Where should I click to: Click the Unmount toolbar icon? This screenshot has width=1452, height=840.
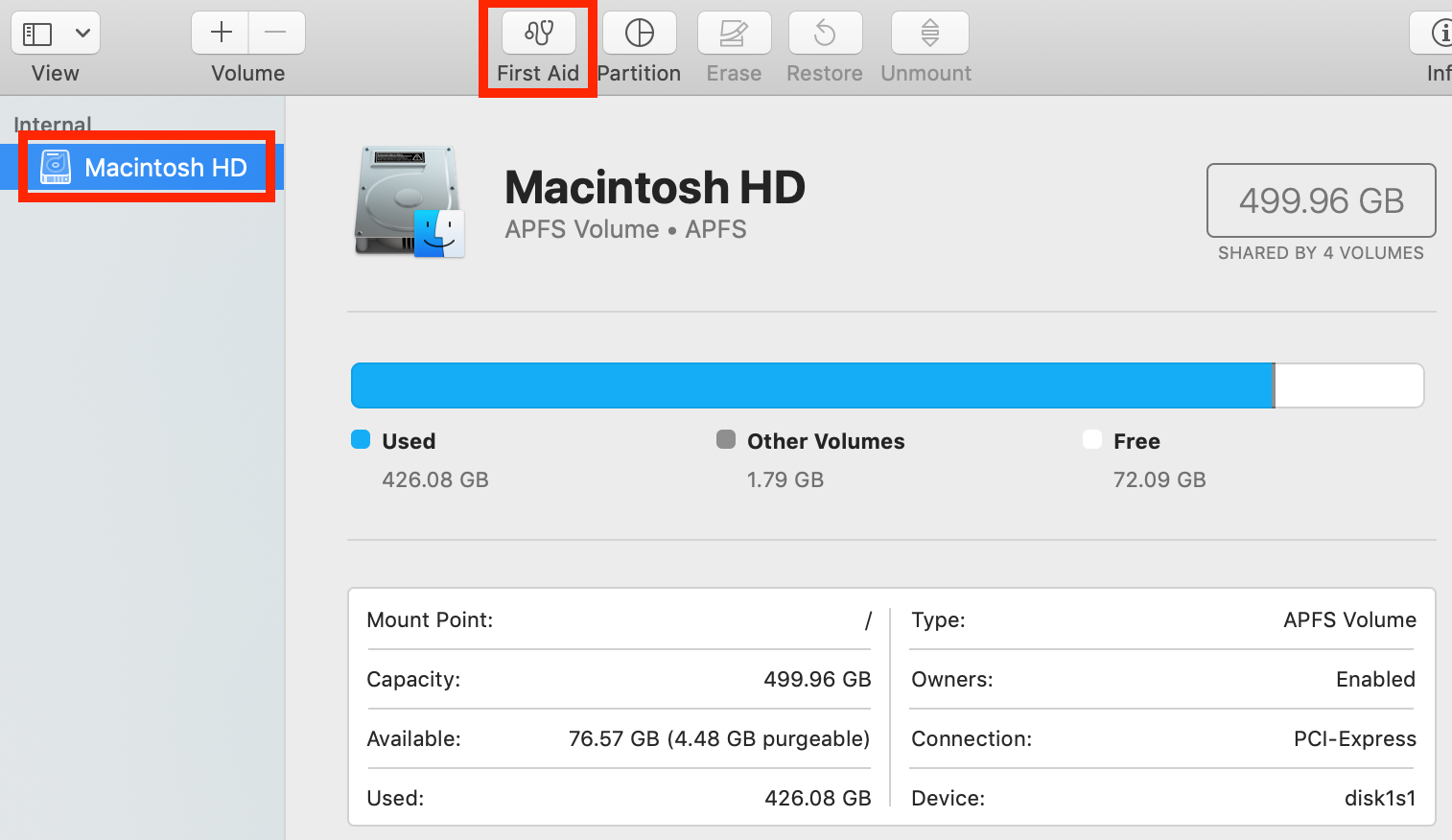(929, 33)
